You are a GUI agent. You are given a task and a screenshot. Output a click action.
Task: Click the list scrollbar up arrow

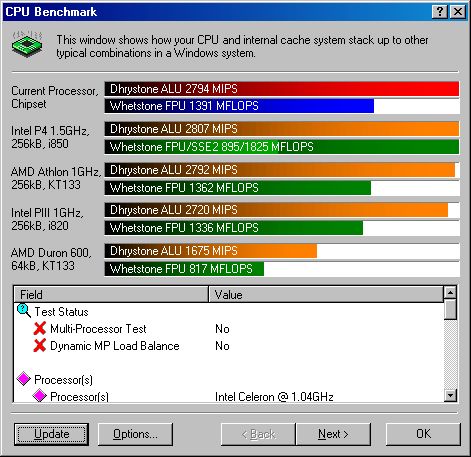click(x=450, y=293)
